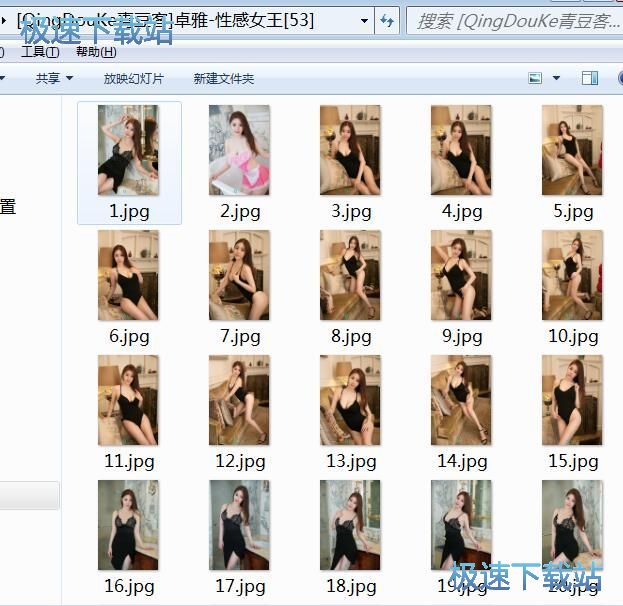Select thumbnail of 5.jpg

pos(572,150)
